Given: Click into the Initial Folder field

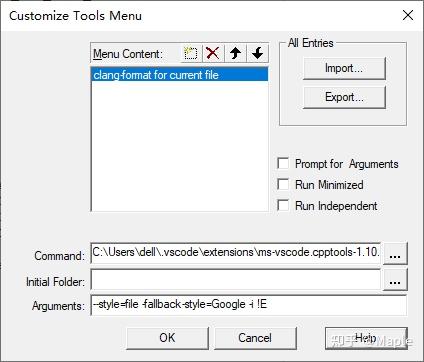Looking at the screenshot, I should coord(236,280).
